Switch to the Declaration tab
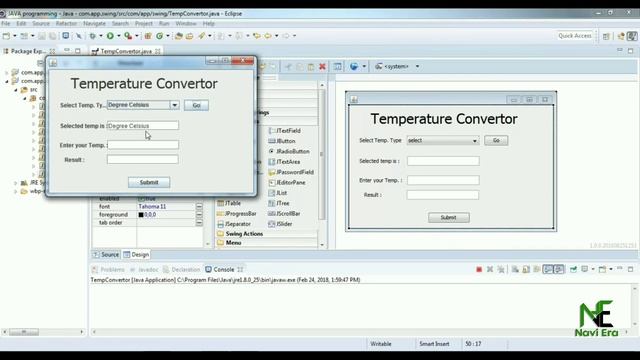 pyautogui.click(x=181, y=270)
